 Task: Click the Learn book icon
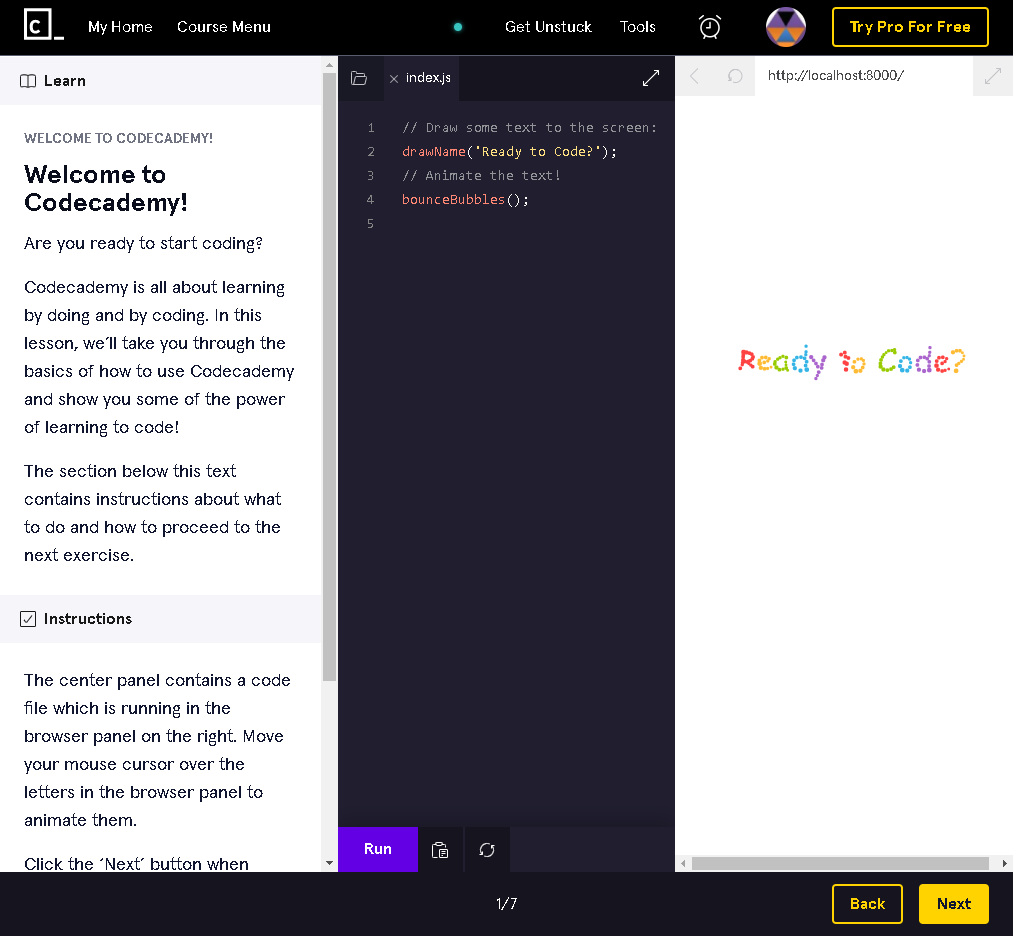click(x=28, y=81)
